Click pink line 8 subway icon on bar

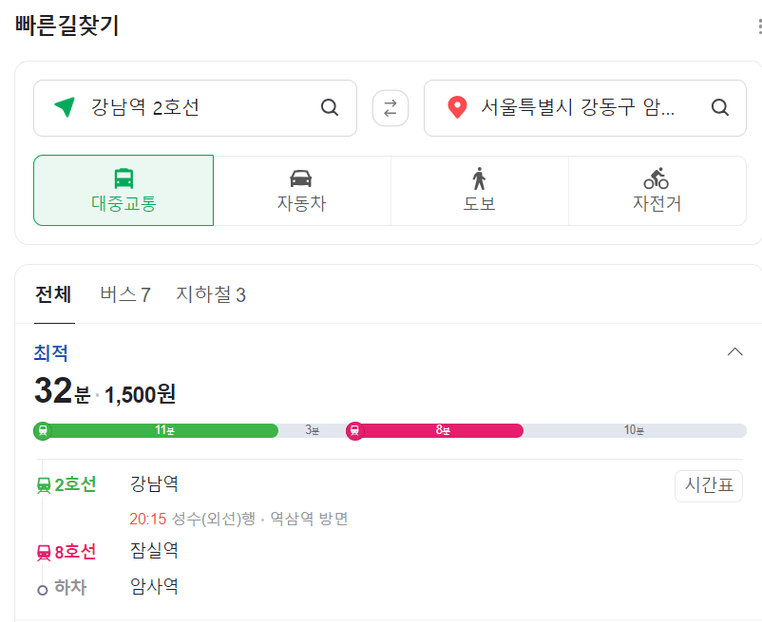355,431
